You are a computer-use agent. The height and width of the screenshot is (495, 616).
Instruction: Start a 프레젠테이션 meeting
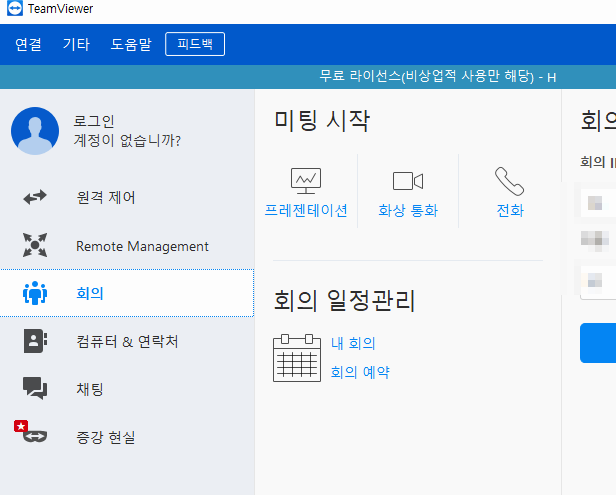tap(306, 210)
